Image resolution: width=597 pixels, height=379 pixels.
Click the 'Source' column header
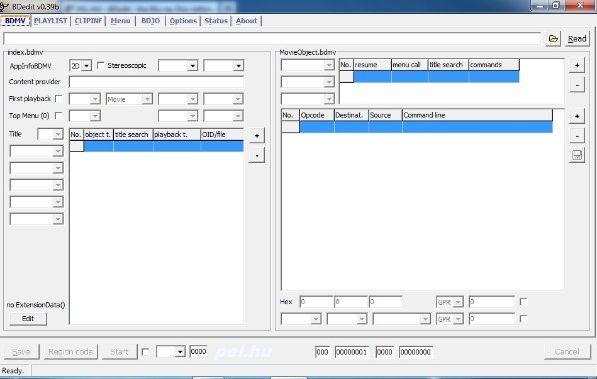(385, 115)
